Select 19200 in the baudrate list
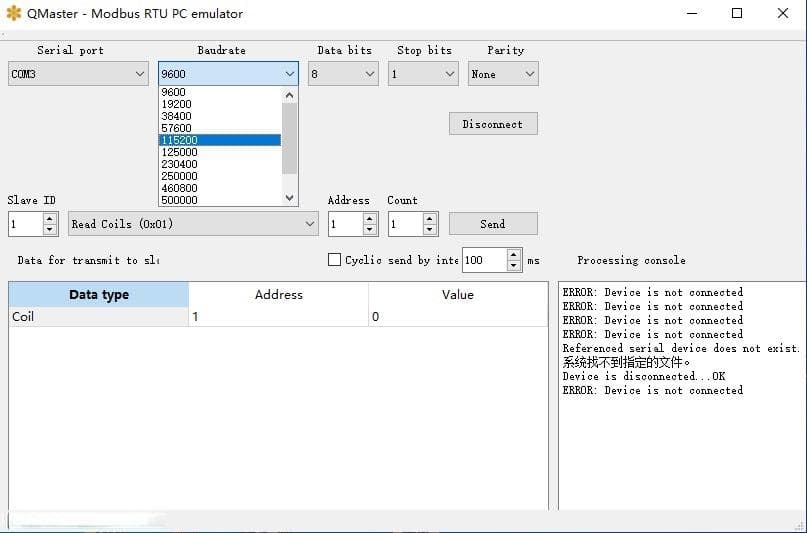The height and width of the screenshot is (533, 807). (220, 104)
